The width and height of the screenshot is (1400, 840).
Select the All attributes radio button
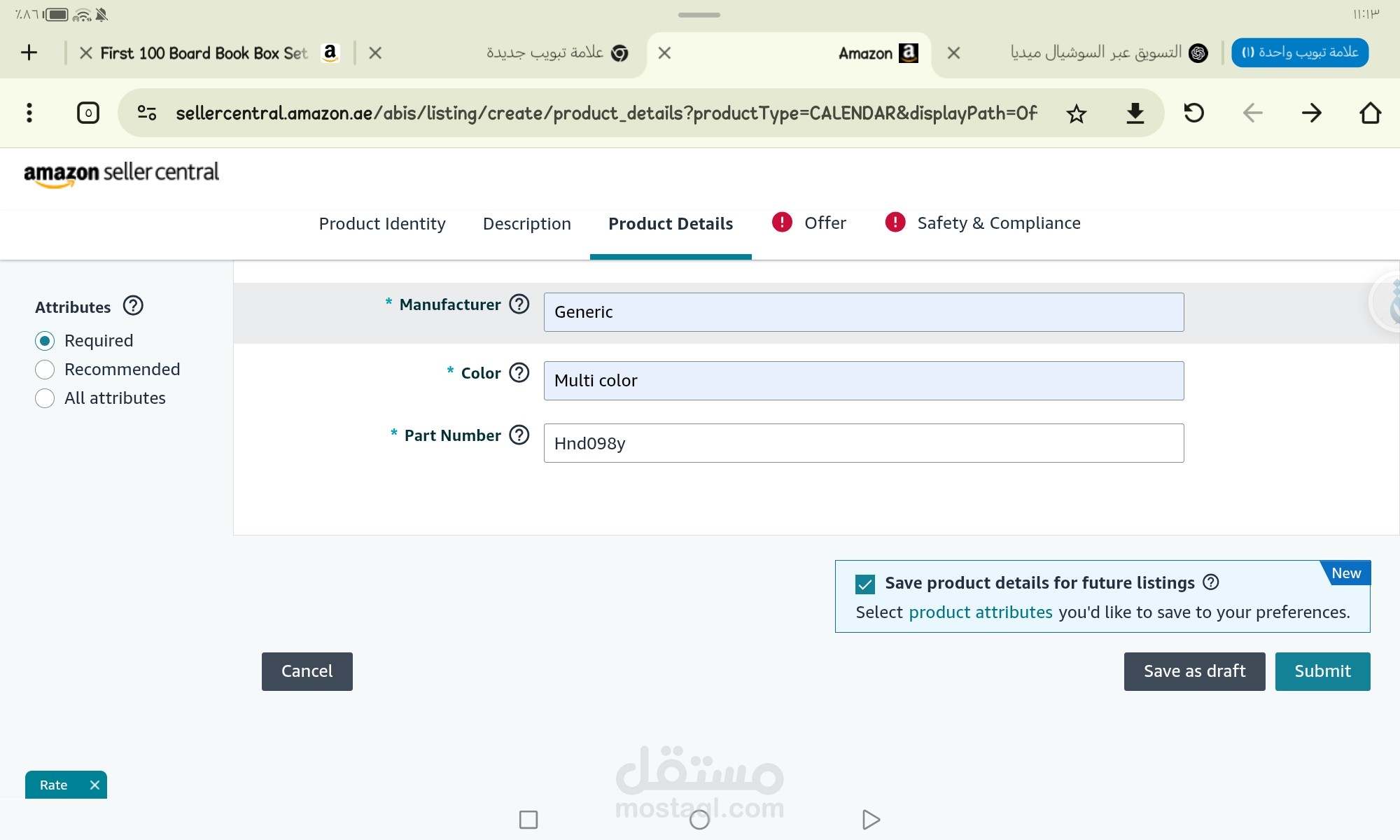45,398
